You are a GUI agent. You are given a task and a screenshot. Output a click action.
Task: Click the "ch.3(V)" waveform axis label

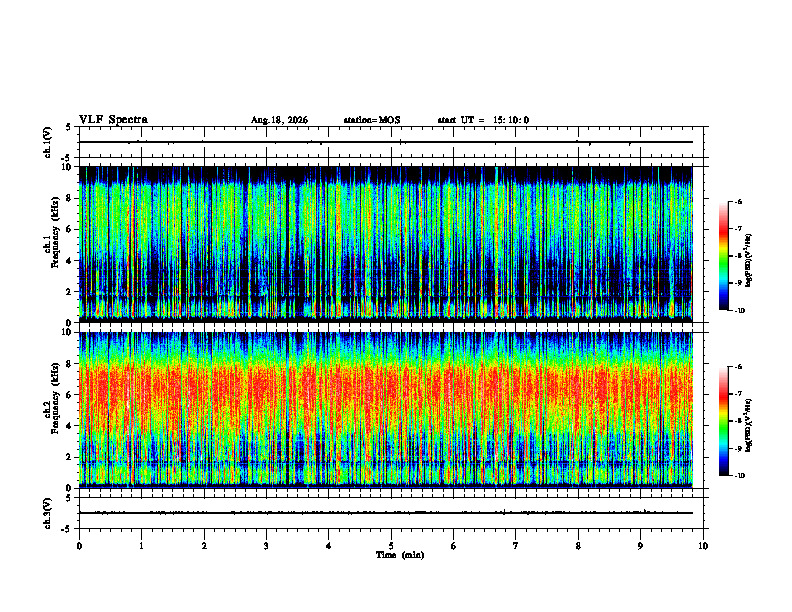click(47, 513)
